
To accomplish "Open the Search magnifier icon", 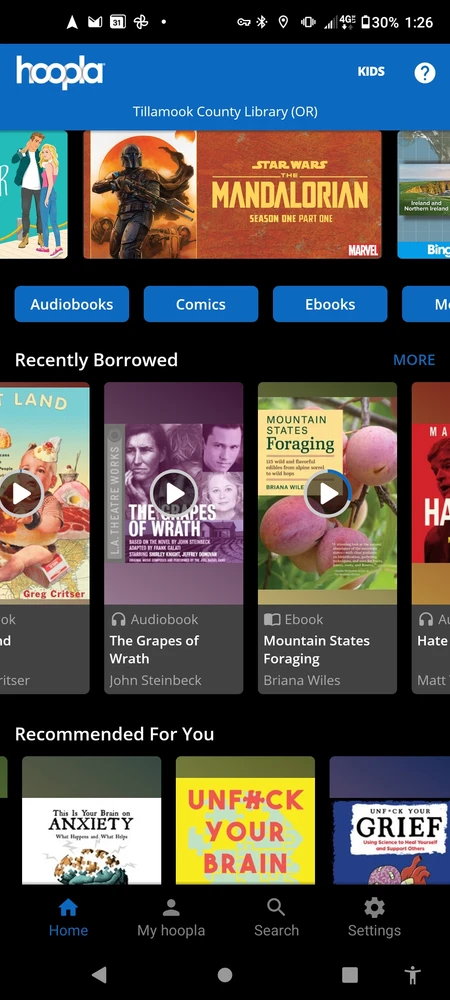I will click(x=276, y=907).
